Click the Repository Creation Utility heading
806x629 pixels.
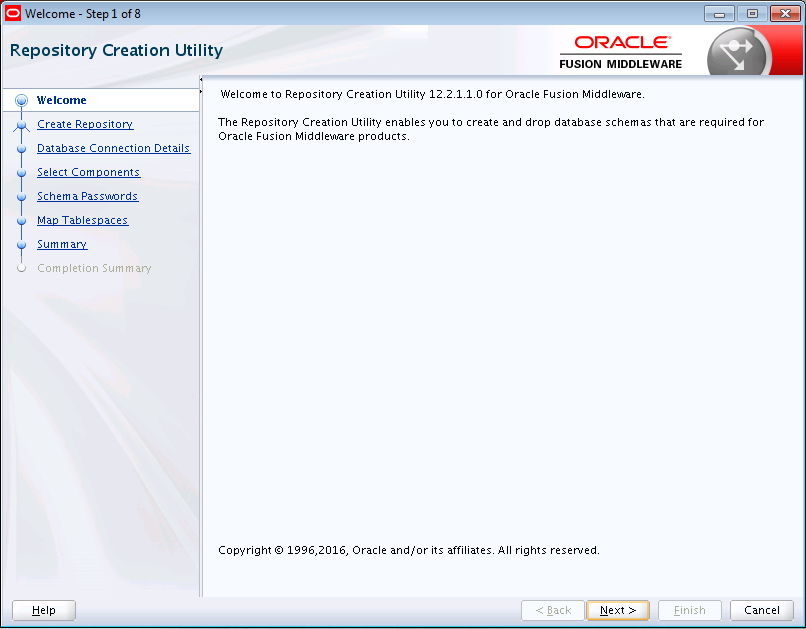point(117,50)
